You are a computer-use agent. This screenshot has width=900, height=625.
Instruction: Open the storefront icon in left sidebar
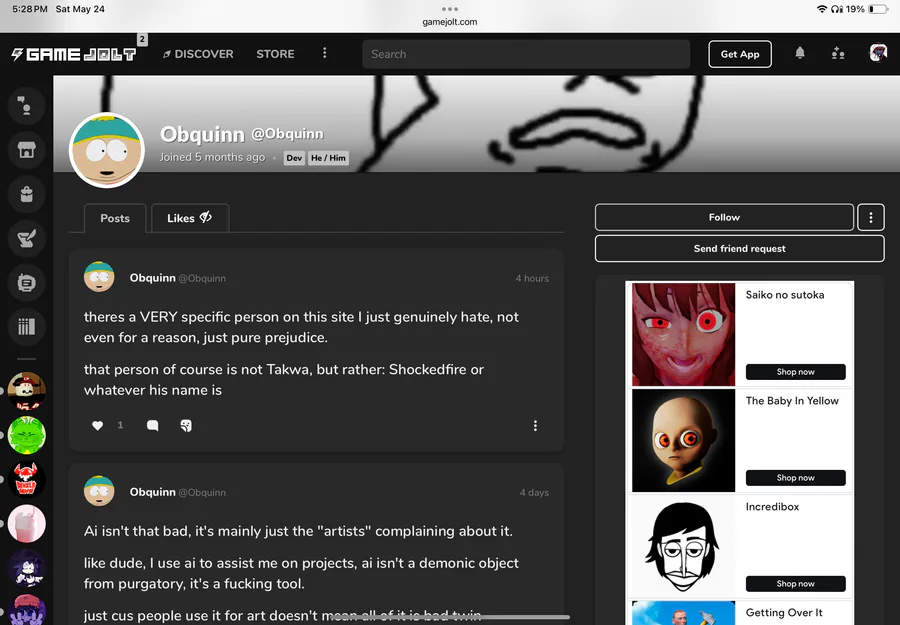[x=26, y=150]
